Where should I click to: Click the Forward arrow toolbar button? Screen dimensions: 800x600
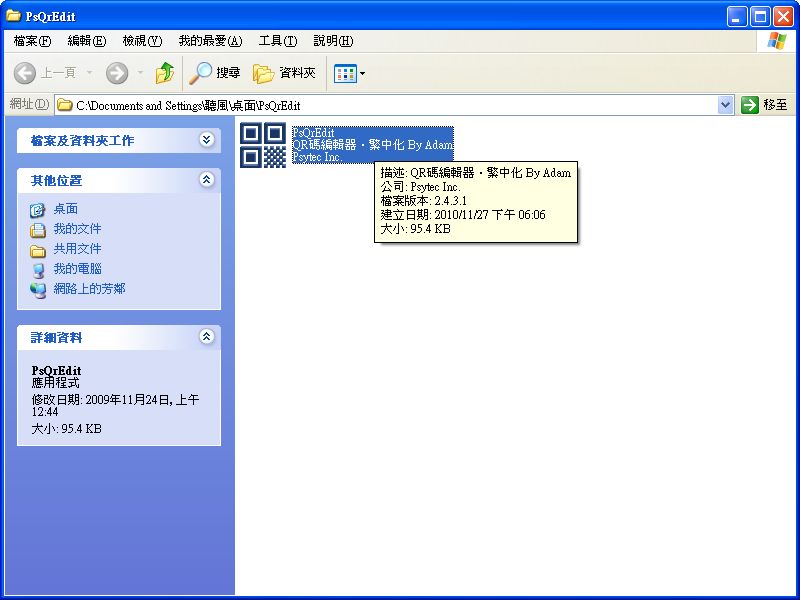[117, 73]
